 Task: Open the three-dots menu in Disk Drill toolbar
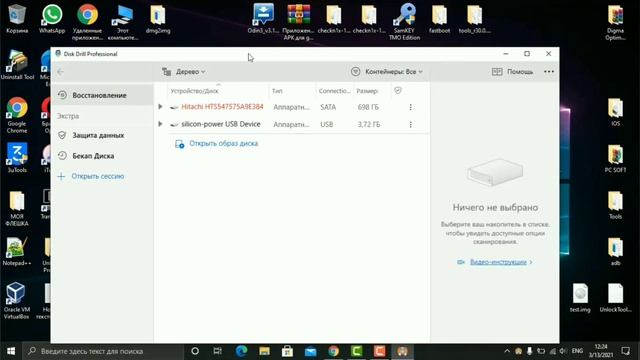[549, 72]
